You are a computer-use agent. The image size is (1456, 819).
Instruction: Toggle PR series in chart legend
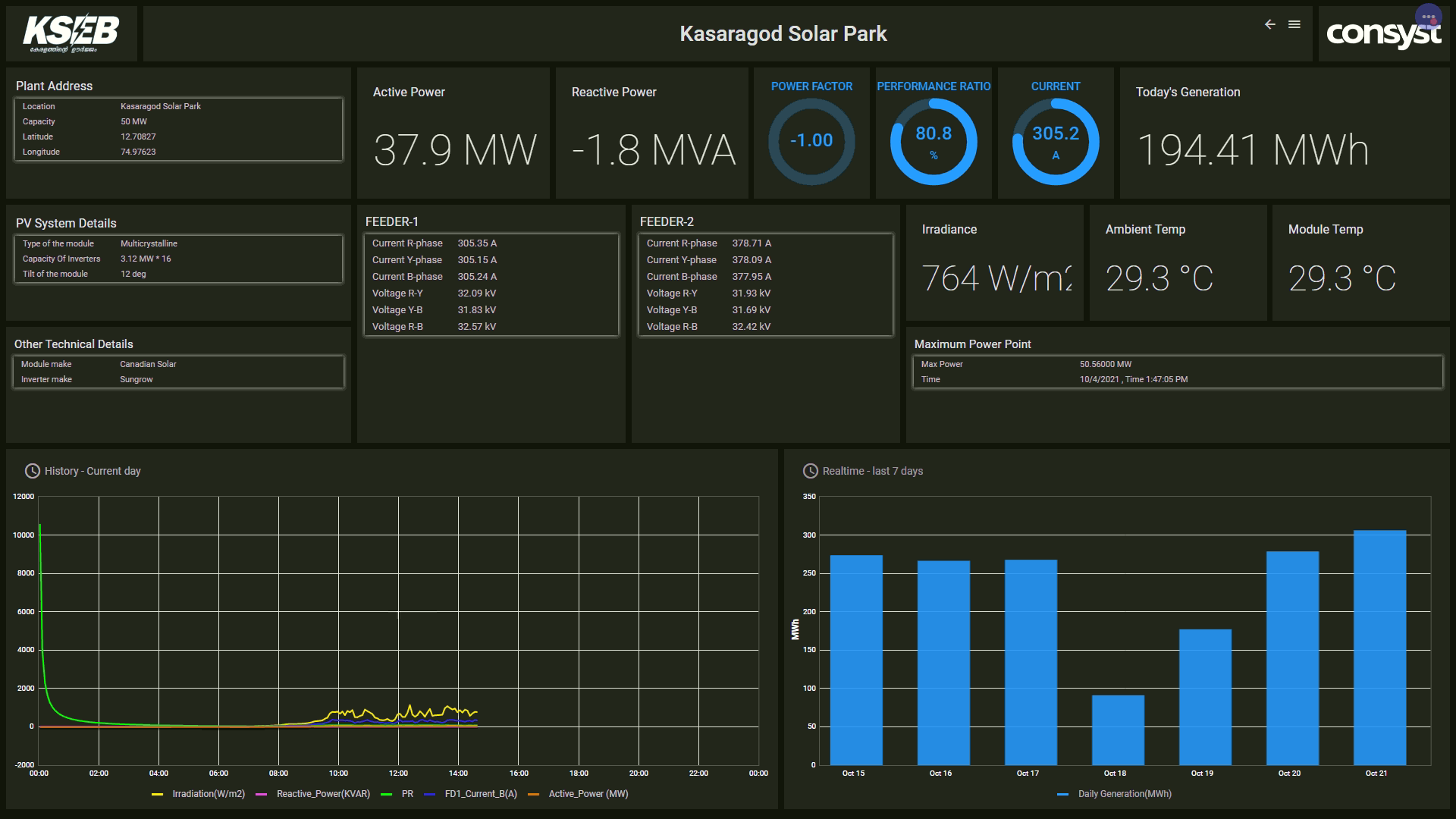(406, 794)
